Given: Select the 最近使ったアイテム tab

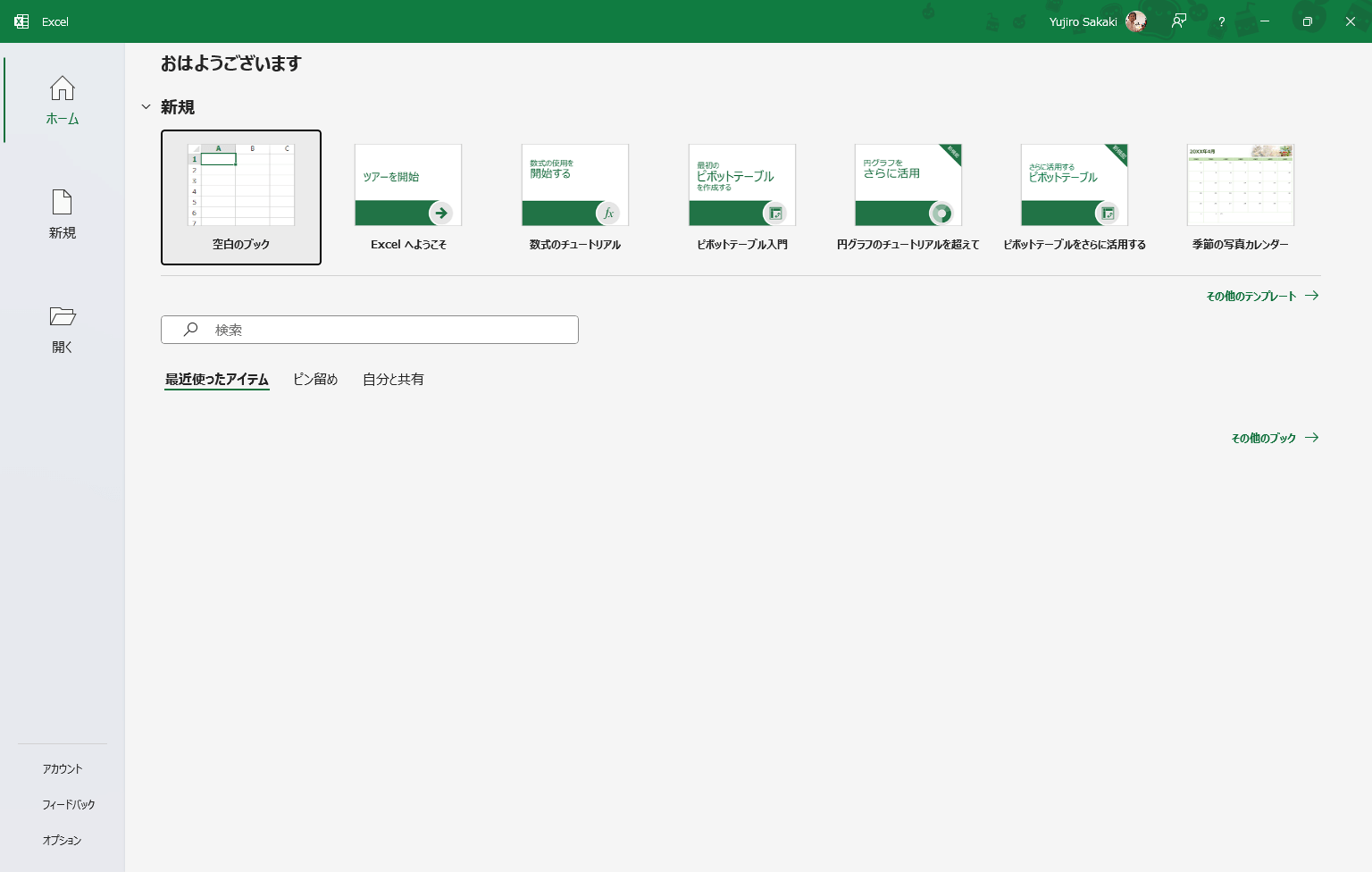Looking at the screenshot, I should point(217,380).
